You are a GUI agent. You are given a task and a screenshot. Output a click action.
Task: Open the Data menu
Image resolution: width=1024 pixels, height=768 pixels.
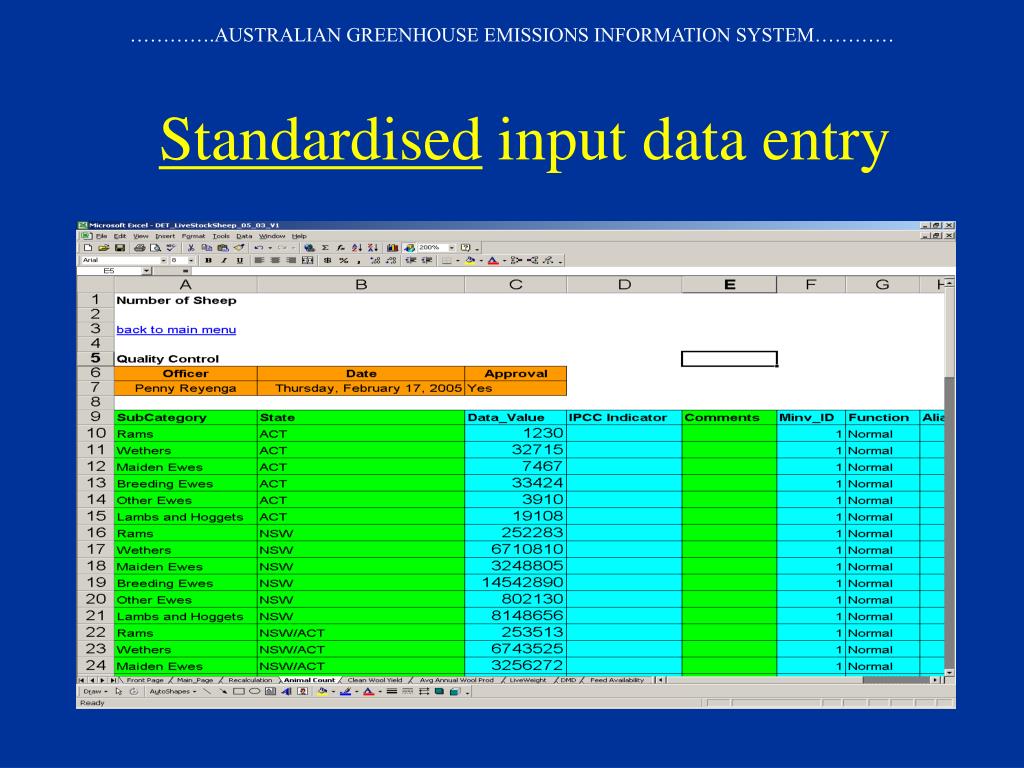pyautogui.click(x=244, y=236)
